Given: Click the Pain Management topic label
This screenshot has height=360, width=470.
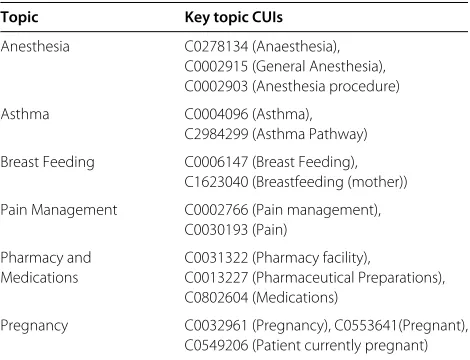Looking at the screenshot, I should coord(59,210).
